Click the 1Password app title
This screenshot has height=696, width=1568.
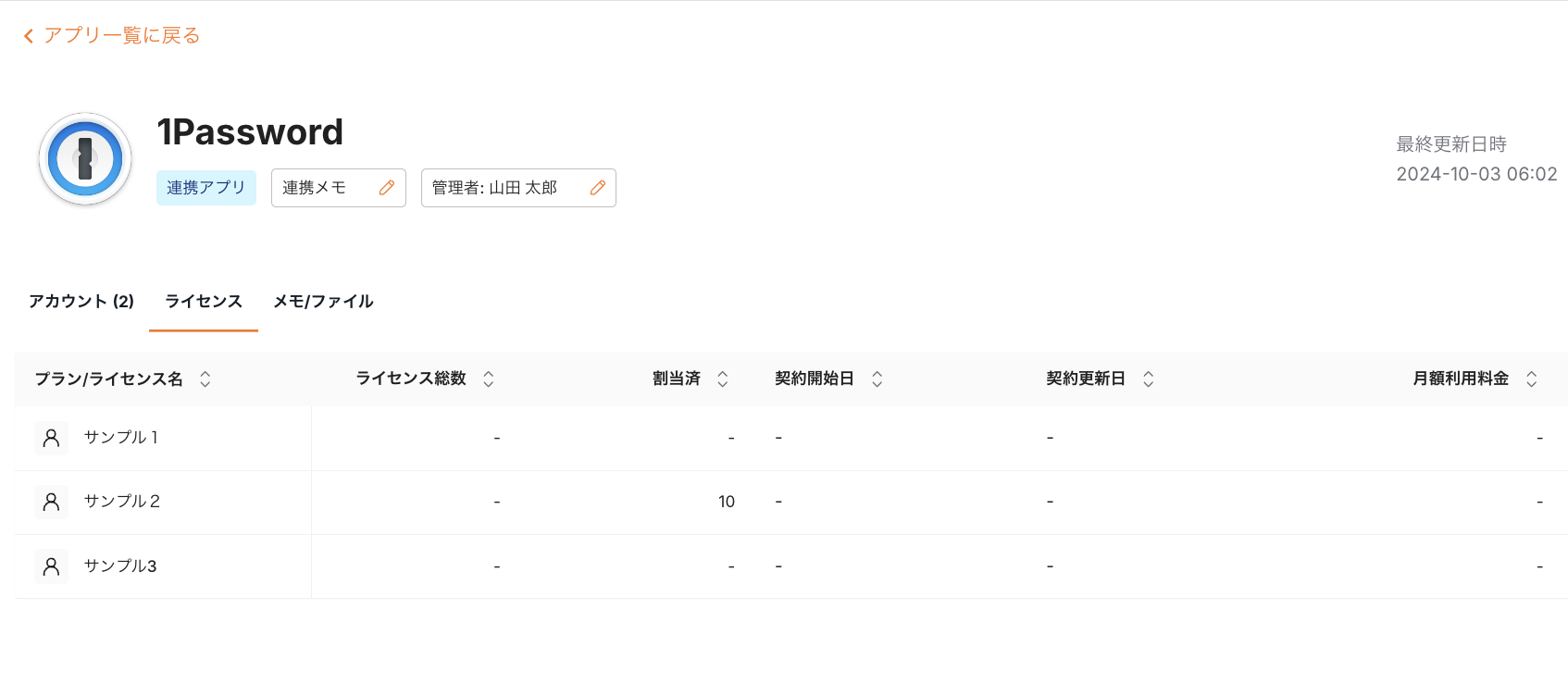point(250,132)
